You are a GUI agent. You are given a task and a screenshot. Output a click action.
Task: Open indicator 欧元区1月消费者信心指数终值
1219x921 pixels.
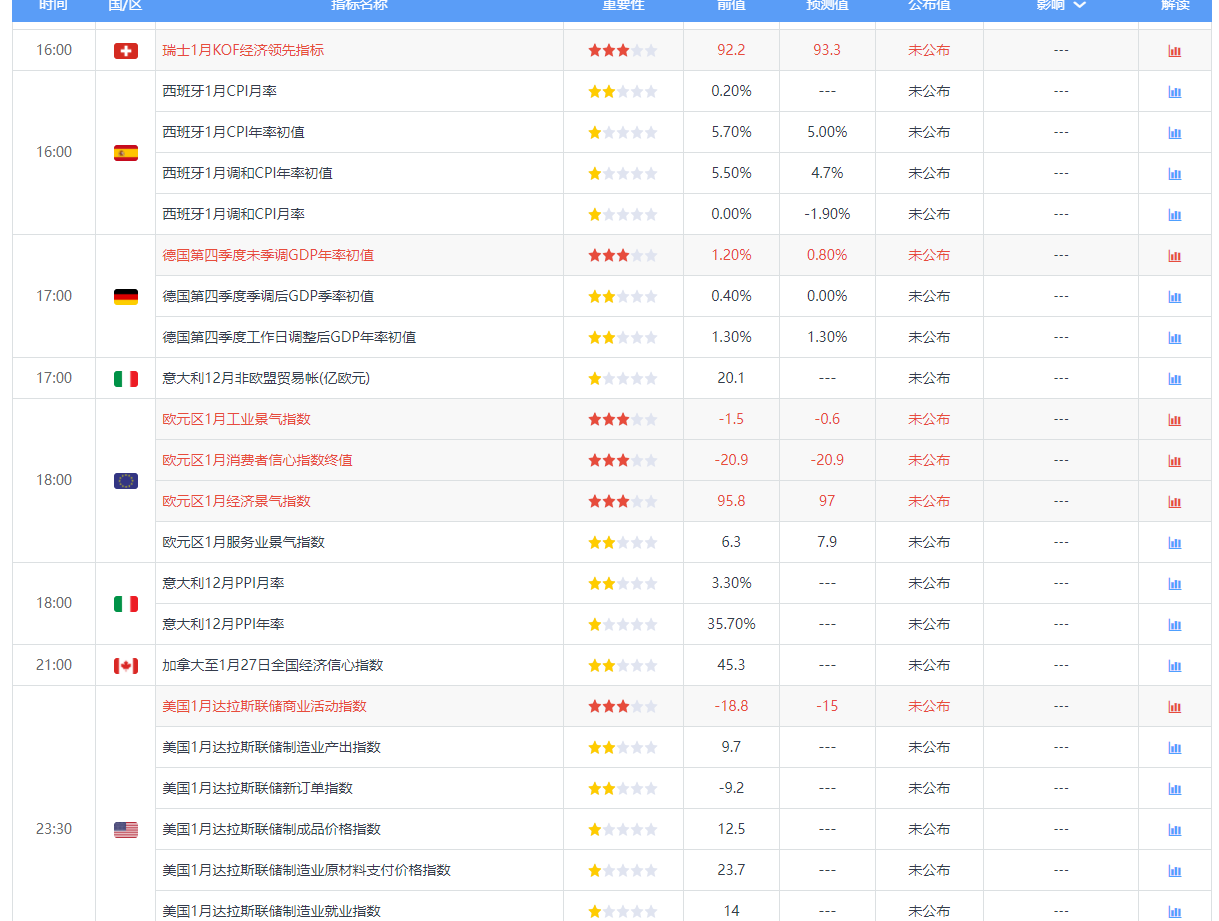click(x=257, y=460)
